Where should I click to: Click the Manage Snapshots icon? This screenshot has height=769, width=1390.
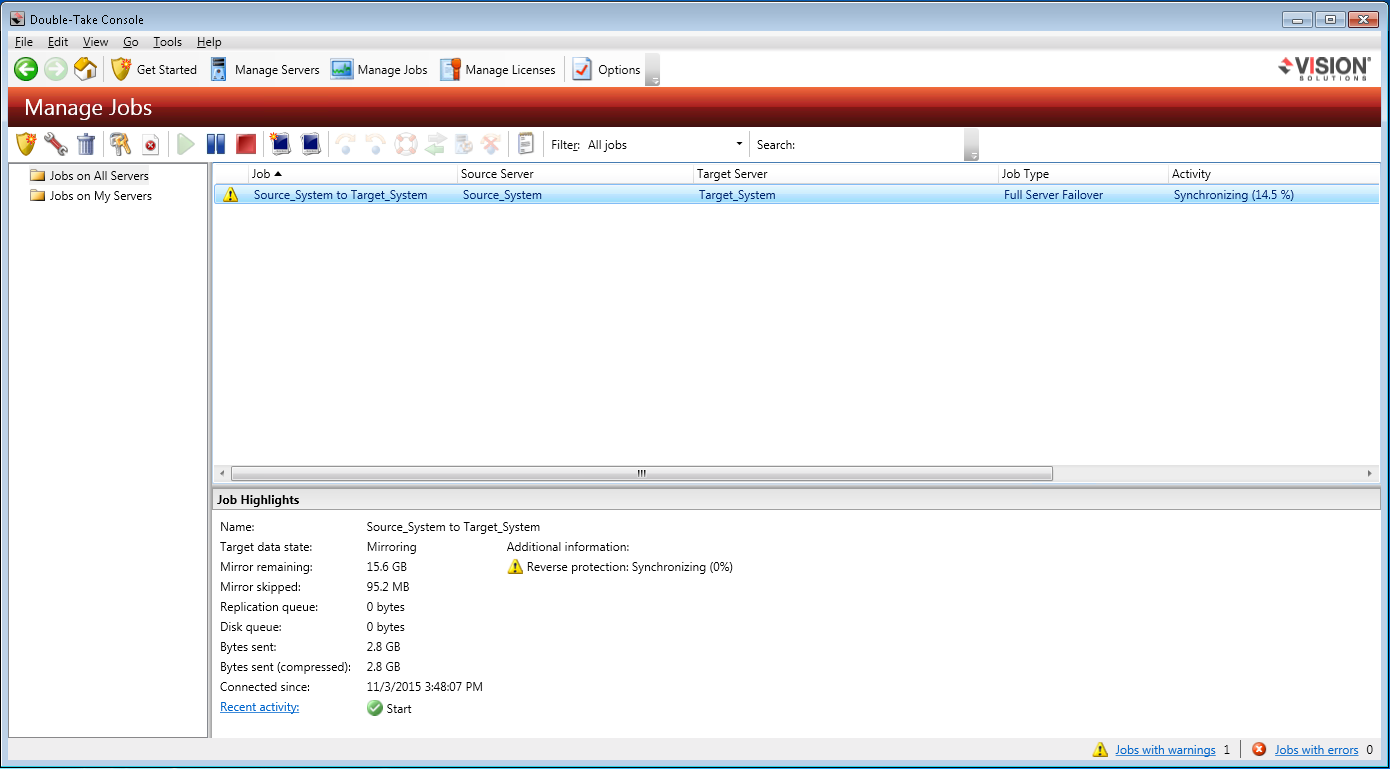311,145
